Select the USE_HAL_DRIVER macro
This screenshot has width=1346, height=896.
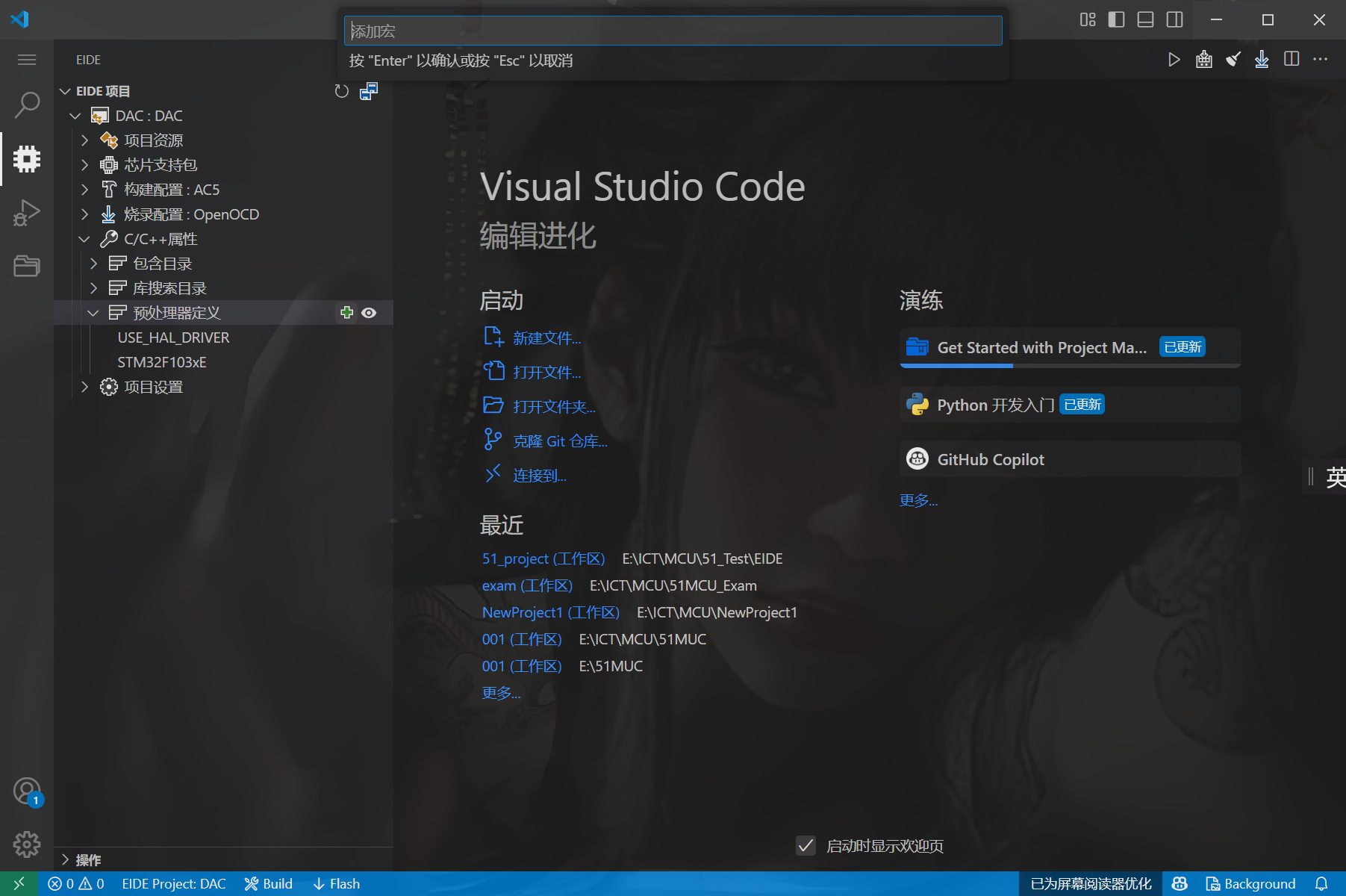173,337
